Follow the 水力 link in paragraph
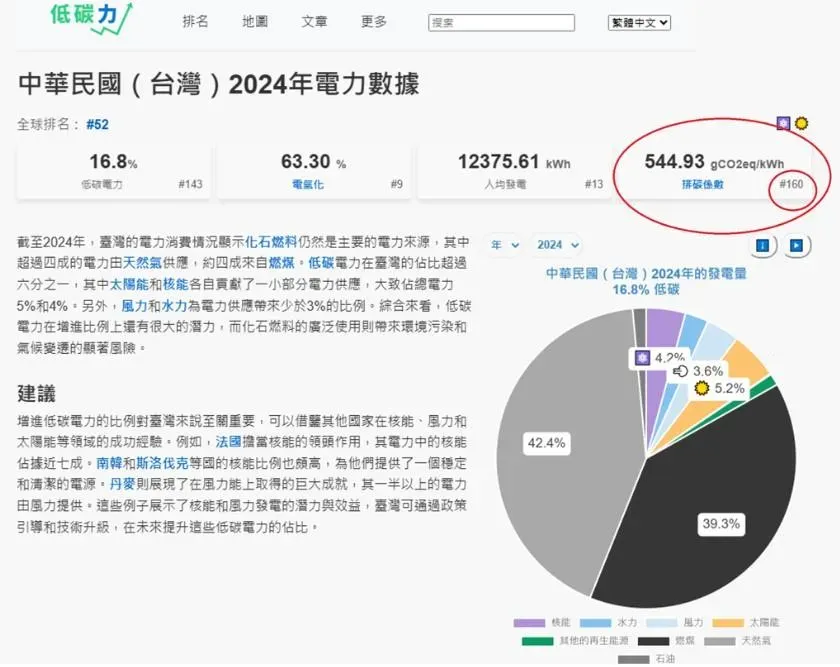This screenshot has width=840, height=667. tap(174, 306)
